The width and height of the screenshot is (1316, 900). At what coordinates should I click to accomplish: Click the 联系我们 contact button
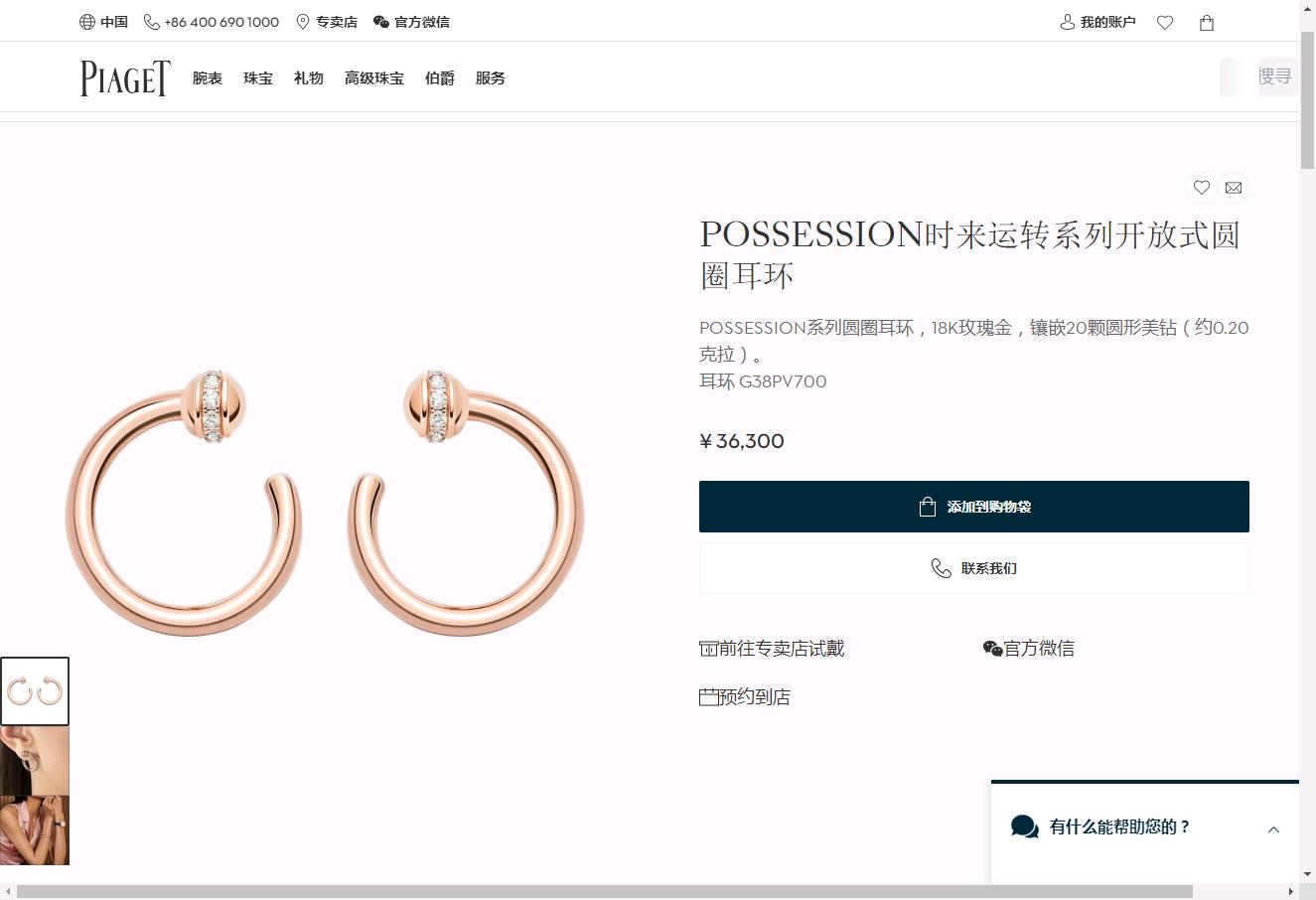pyautogui.click(x=974, y=568)
